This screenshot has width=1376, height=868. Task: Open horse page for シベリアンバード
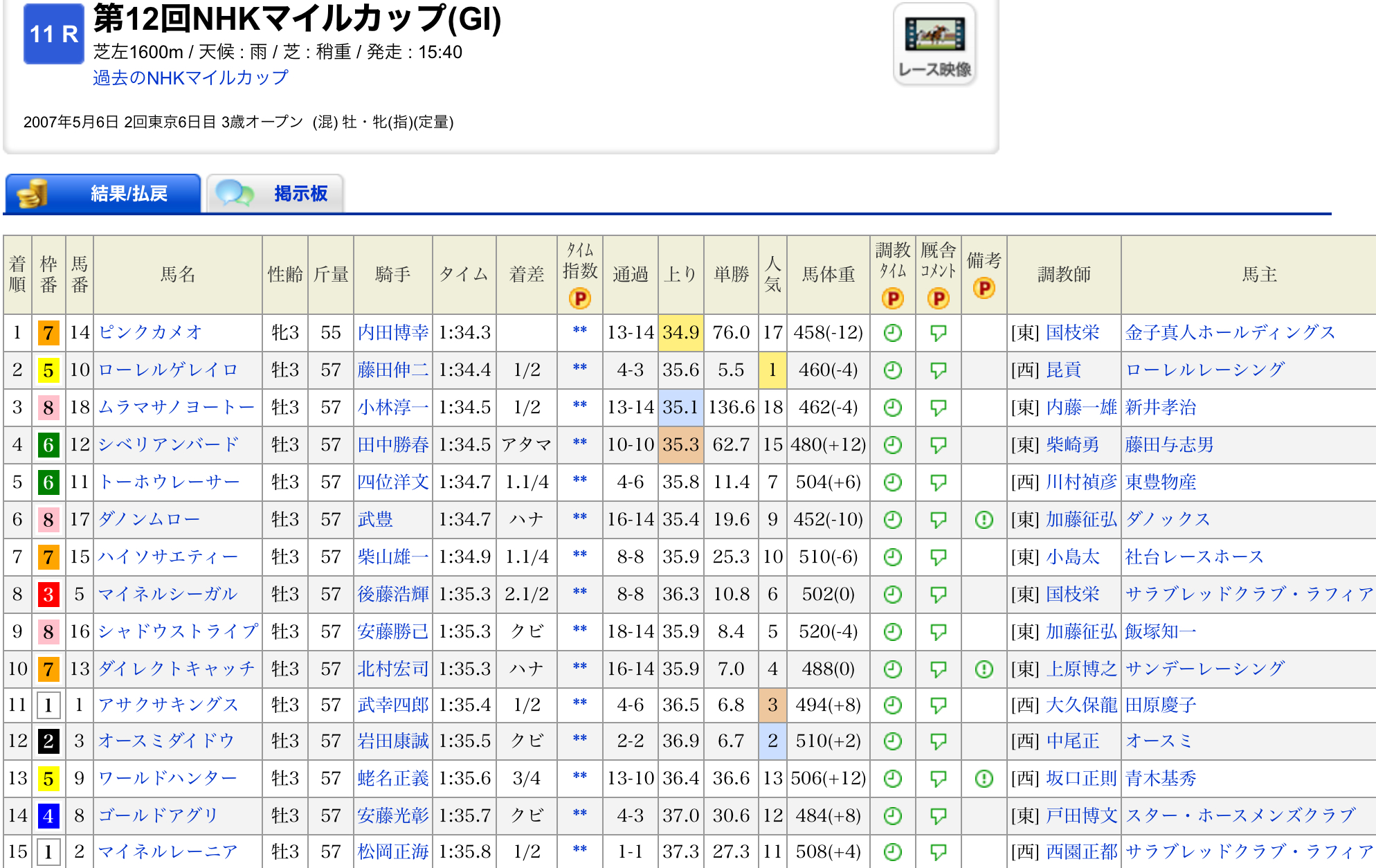[168, 444]
